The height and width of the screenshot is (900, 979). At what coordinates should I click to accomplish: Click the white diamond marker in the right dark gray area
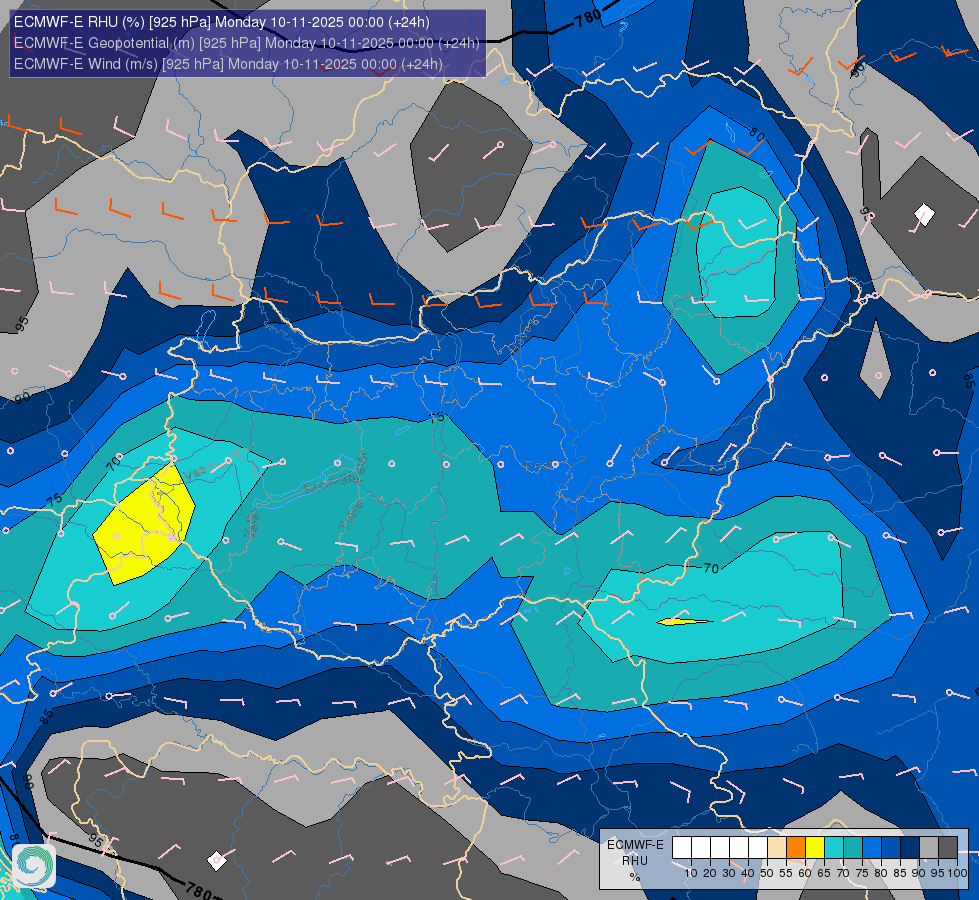(x=924, y=215)
